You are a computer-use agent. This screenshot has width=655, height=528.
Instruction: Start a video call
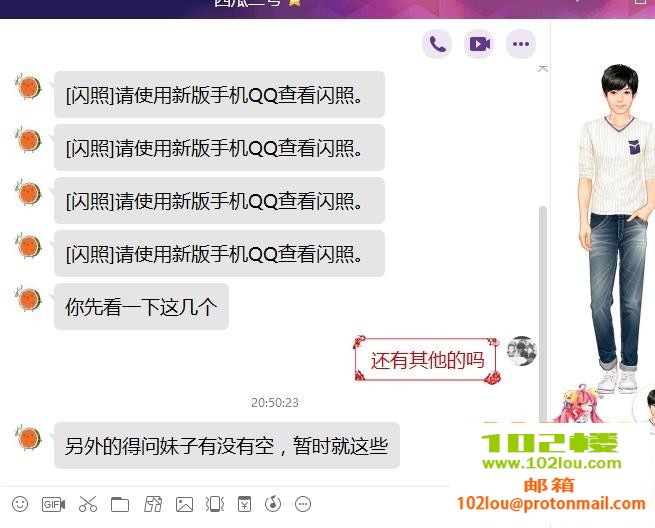(x=480, y=44)
